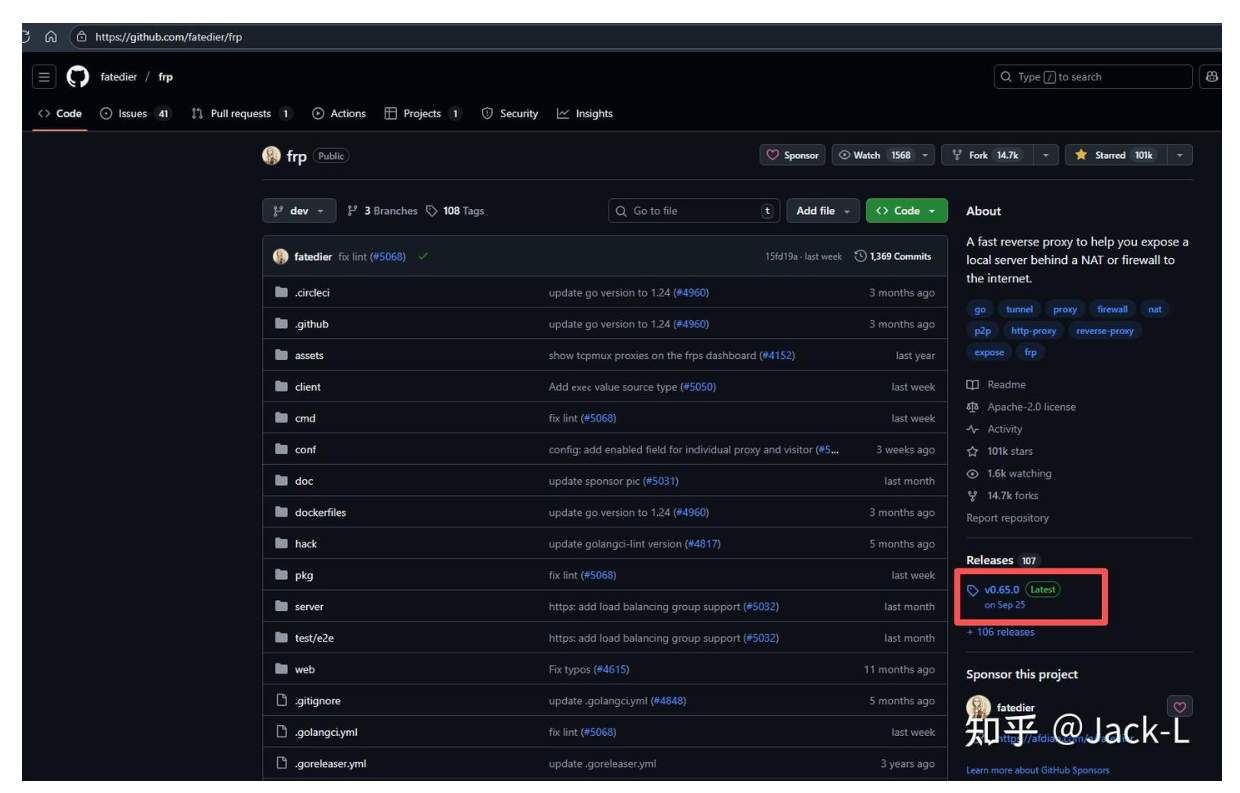Star toggle the frp repository
Viewport: 1240px width, 793px height.
point(1114,155)
